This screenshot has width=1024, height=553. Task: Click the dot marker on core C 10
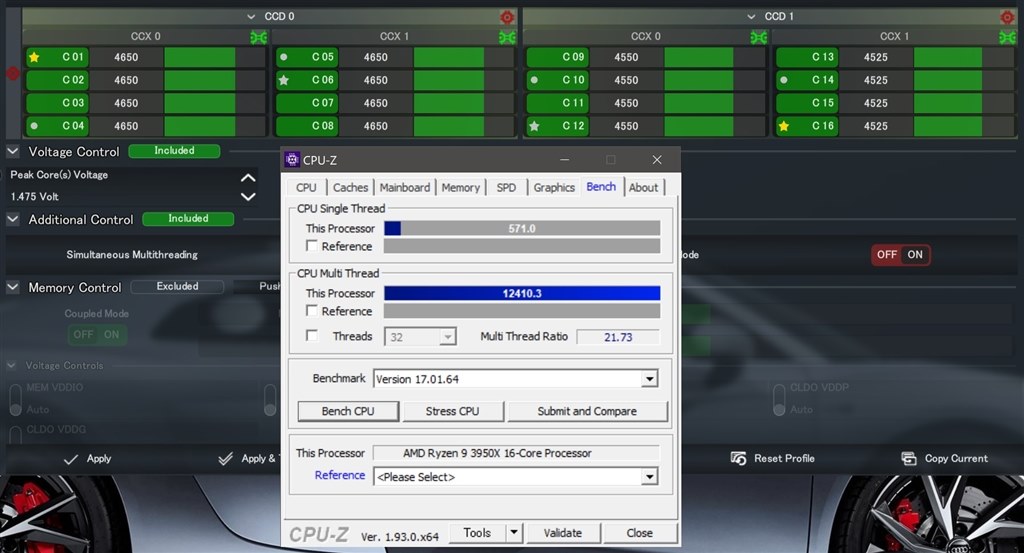click(x=534, y=80)
